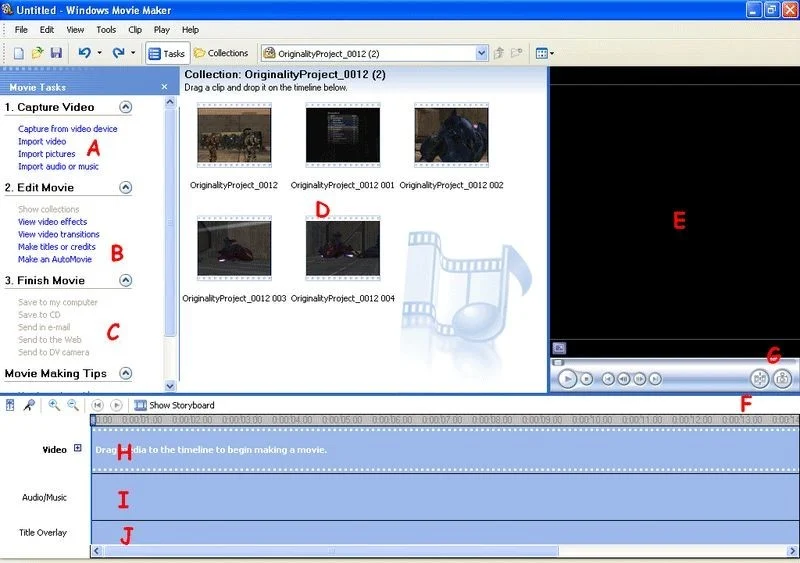
Task: Click the Import video link
Action: point(42,142)
